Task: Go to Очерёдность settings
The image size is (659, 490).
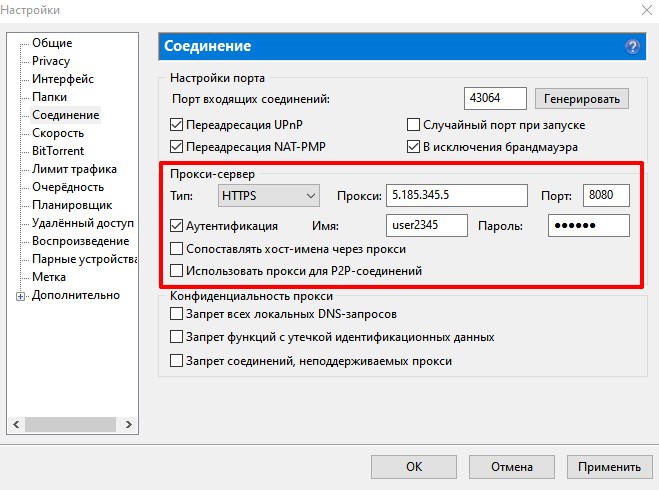Action: [x=68, y=187]
